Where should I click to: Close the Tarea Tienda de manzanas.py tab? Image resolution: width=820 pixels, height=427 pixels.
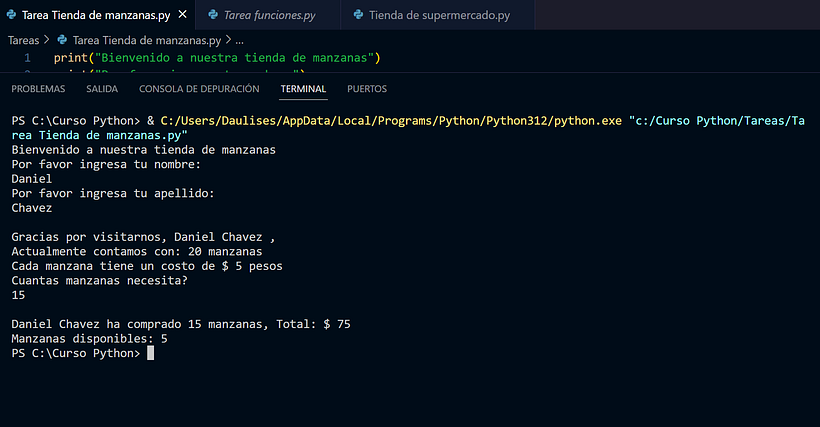[x=183, y=15]
